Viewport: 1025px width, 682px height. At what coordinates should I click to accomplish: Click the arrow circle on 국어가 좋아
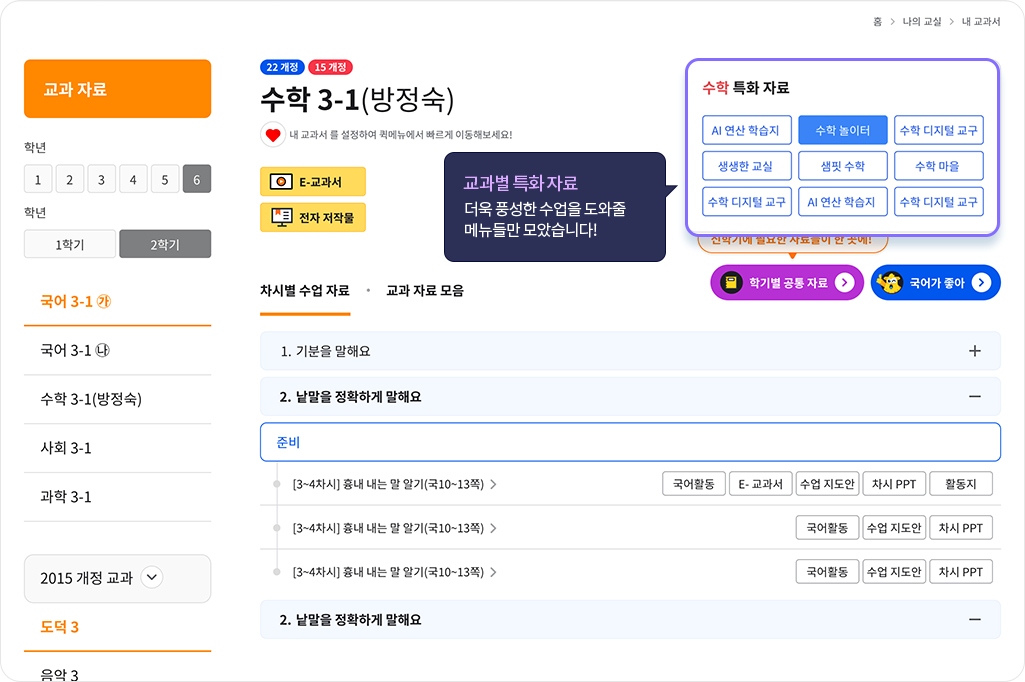click(981, 282)
